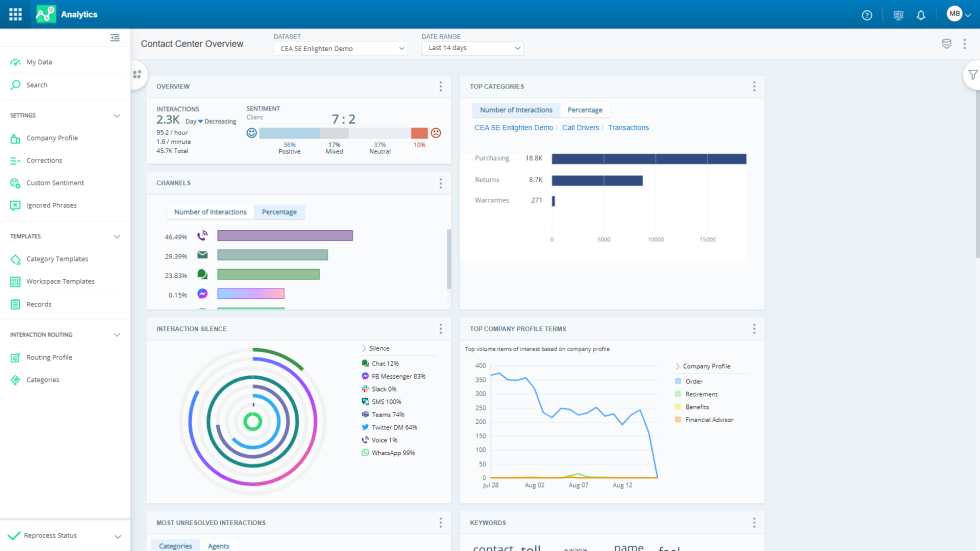This screenshot has height=551, width=980.
Task: Select Percentage tab in Top Categories
Action: tap(585, 110)
